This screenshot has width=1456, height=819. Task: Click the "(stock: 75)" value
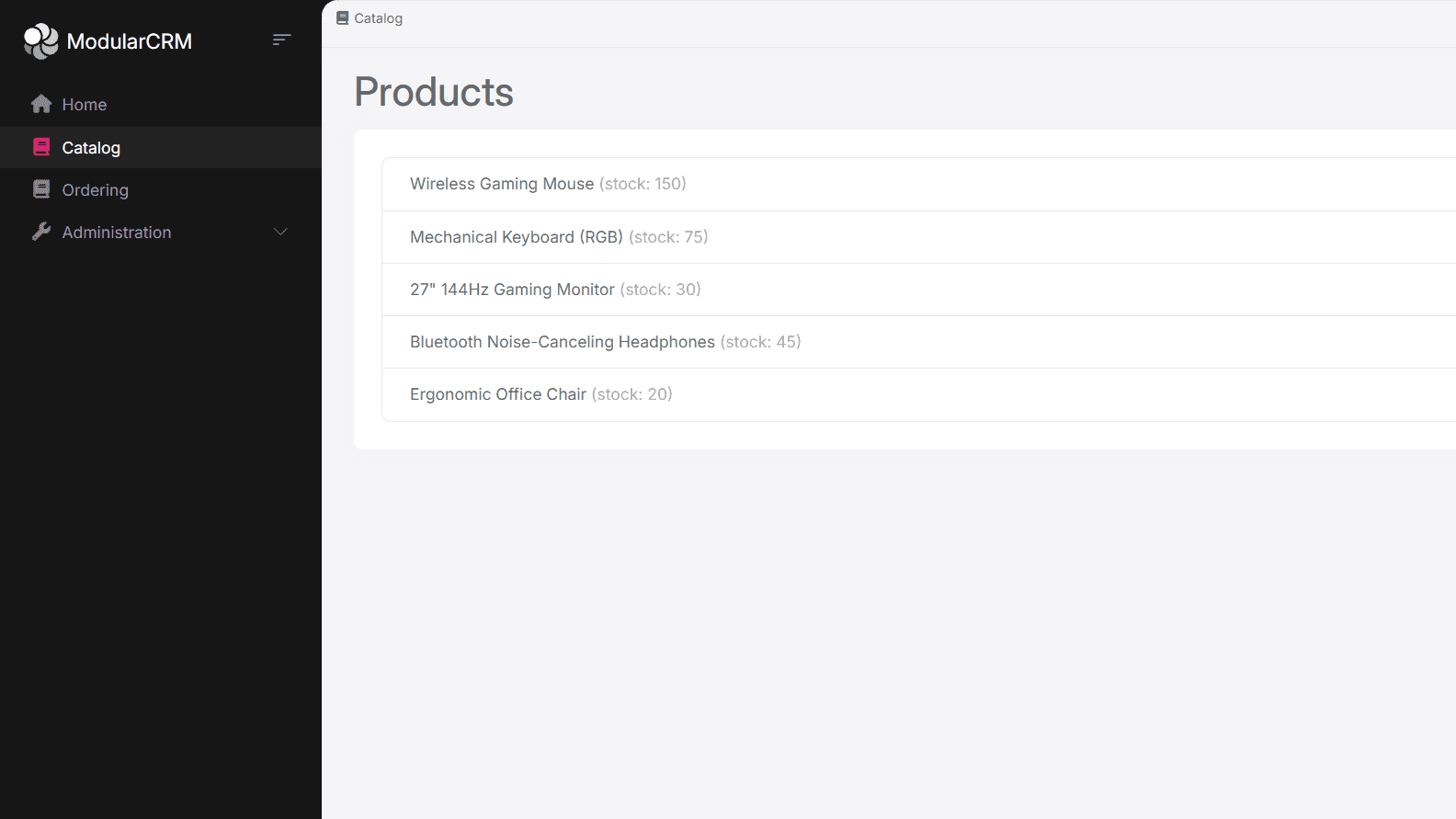click(x=668, y=237)
